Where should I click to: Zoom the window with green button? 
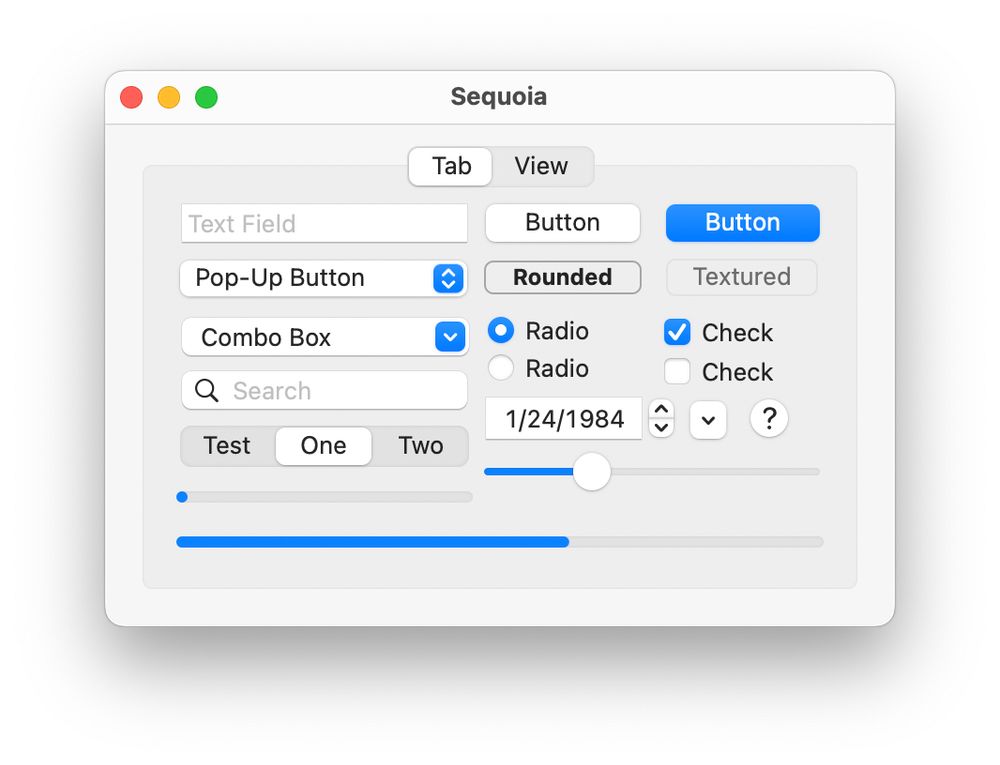click(x=207, y=98)
